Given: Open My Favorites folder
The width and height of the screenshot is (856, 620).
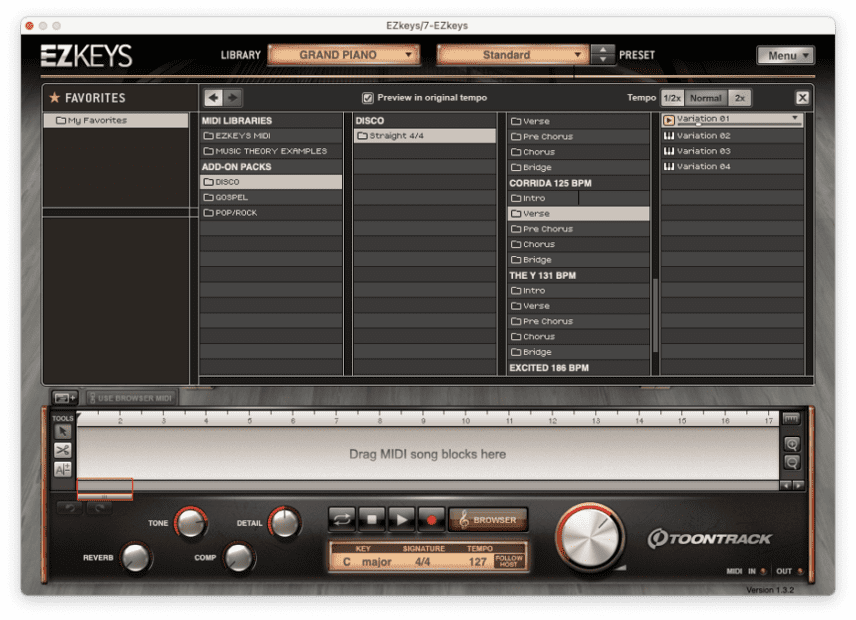Looking at the screenshot, I should click(x=116, y=120).
